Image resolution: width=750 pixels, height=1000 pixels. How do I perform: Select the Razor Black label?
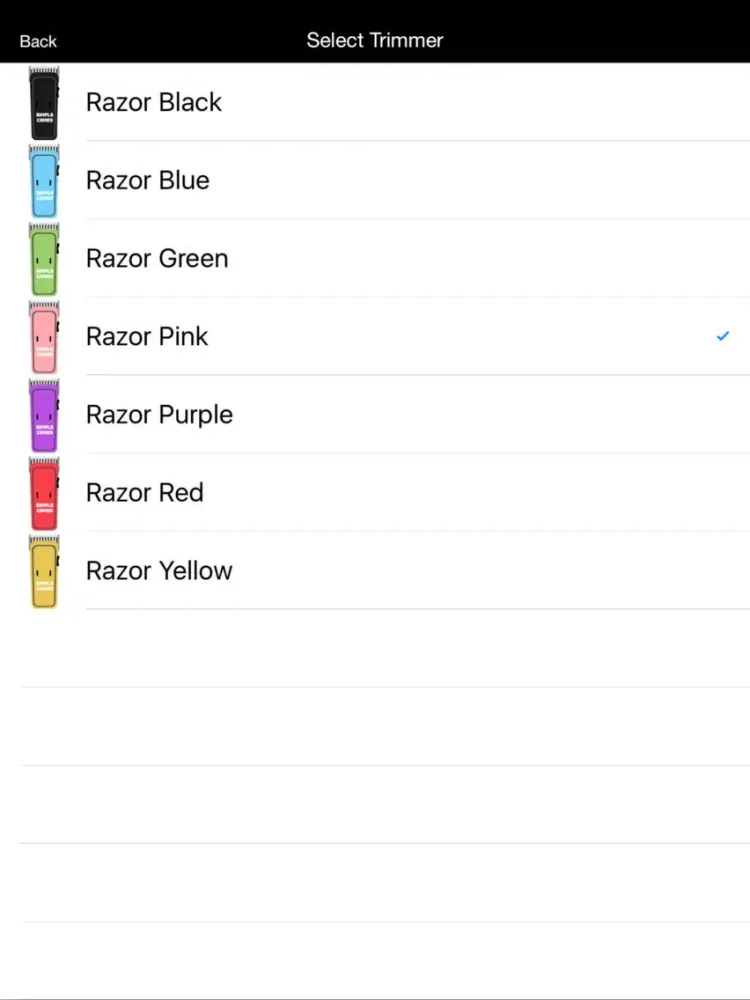click(154, 102)
